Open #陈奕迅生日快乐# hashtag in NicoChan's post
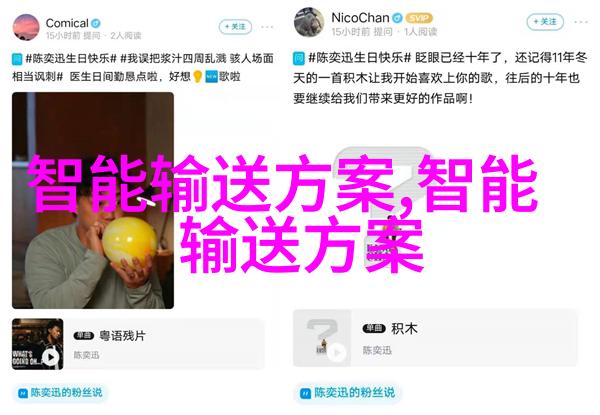The width and height of the screenshot is (600, 415). (360, 58)
